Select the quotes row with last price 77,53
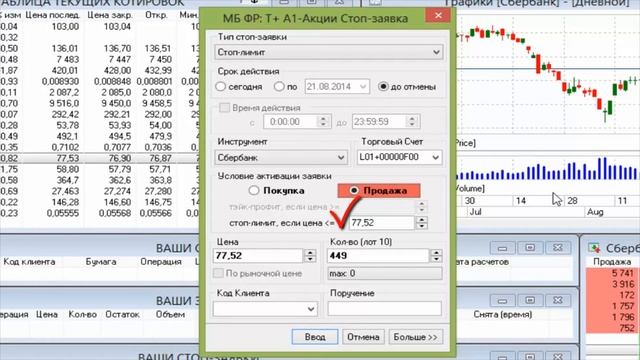Viewport: 640px width, 360px height. 100,158
